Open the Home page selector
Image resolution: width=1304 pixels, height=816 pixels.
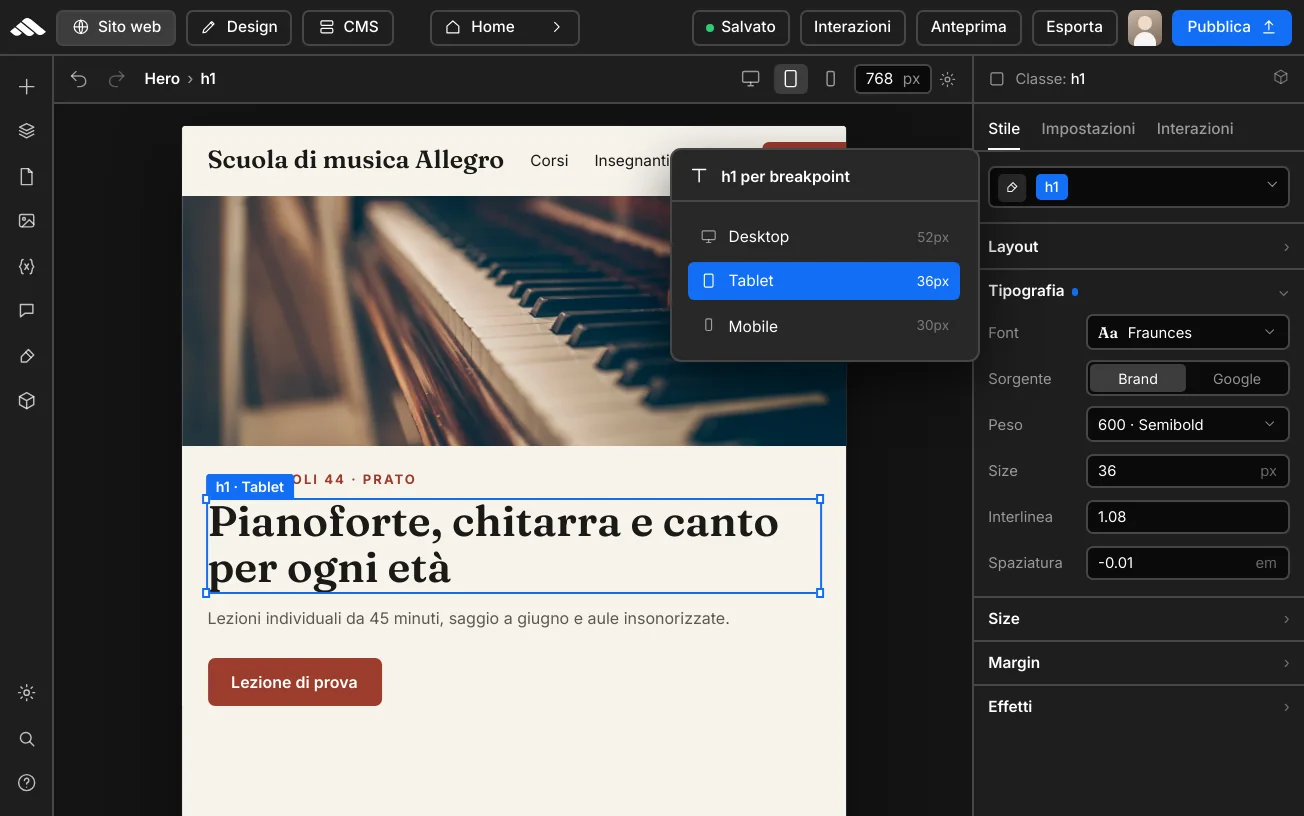click(x=505, y=27)
